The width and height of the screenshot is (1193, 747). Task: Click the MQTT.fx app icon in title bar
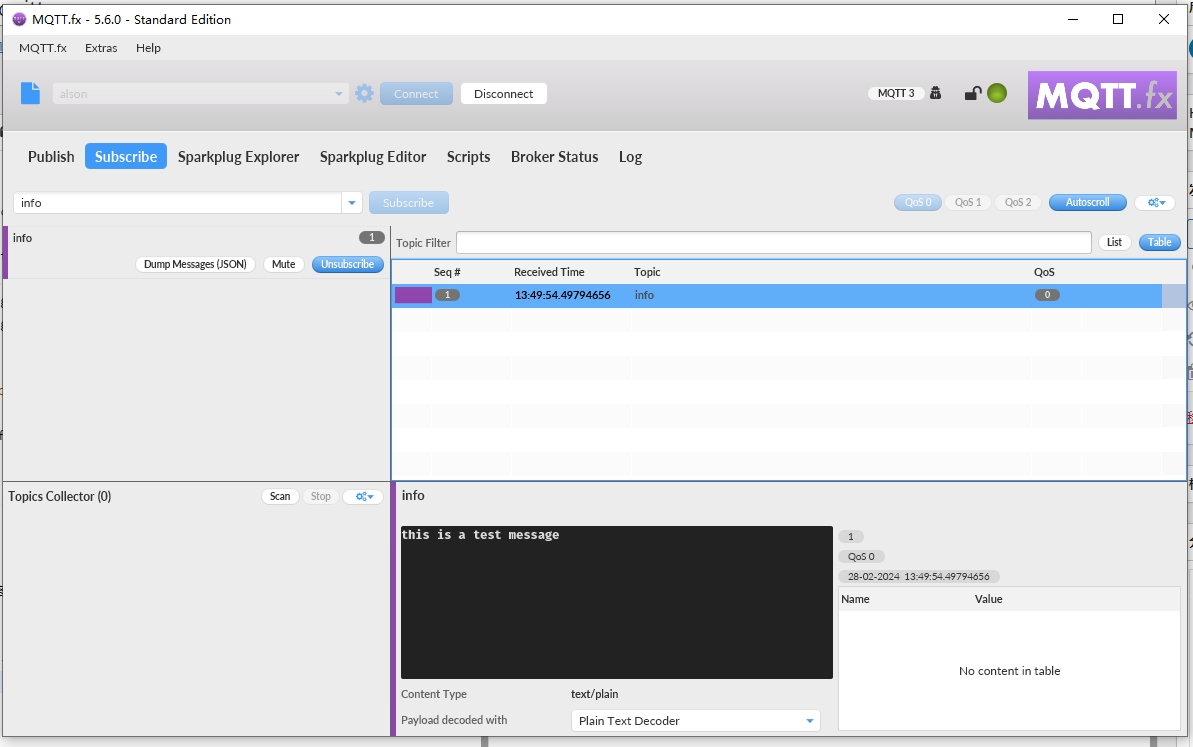(19, 19)
